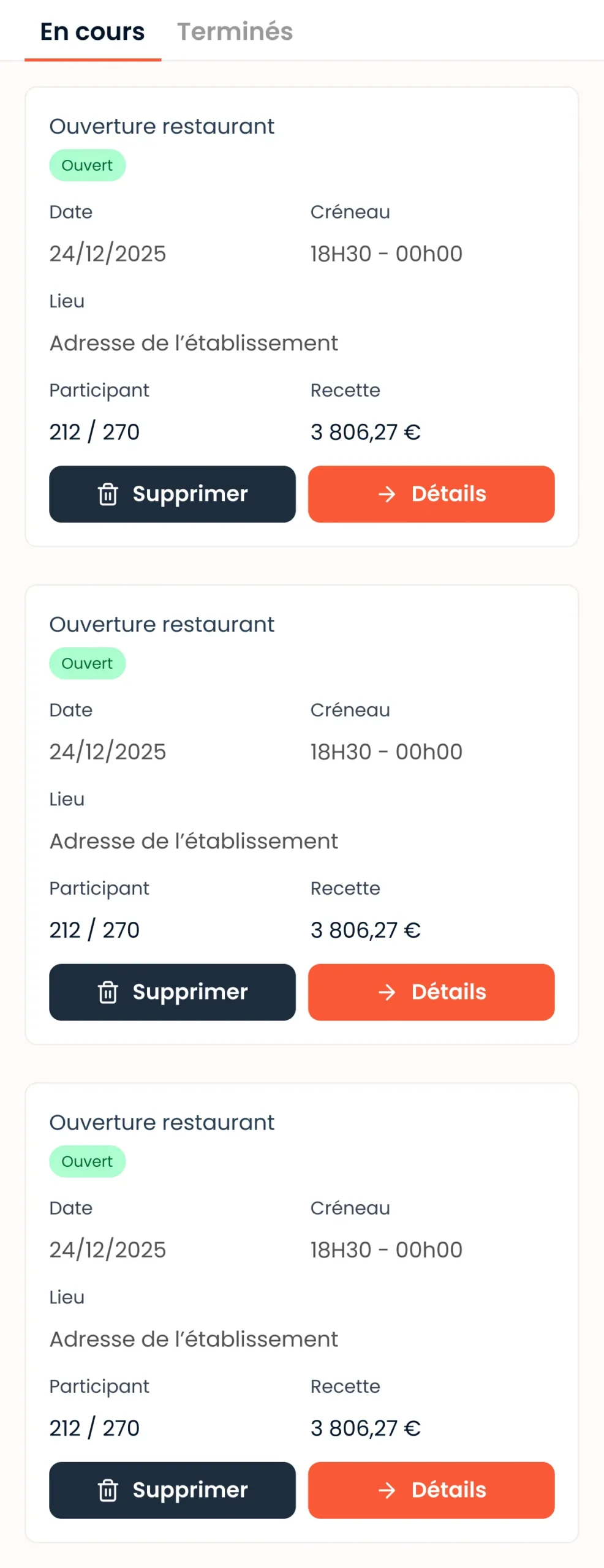Click the date 24/12/2025 in the first card

click(108, 254)
